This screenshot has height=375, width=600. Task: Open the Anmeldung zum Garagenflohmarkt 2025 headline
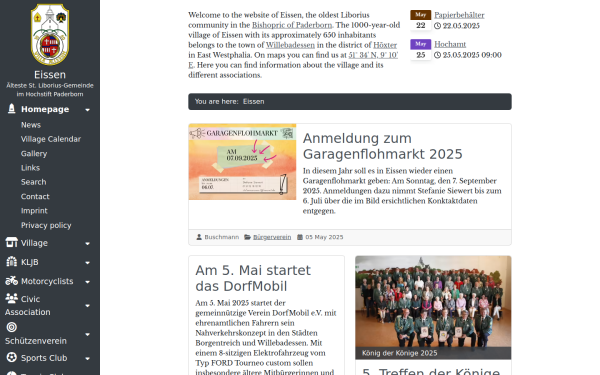[383, 146]
